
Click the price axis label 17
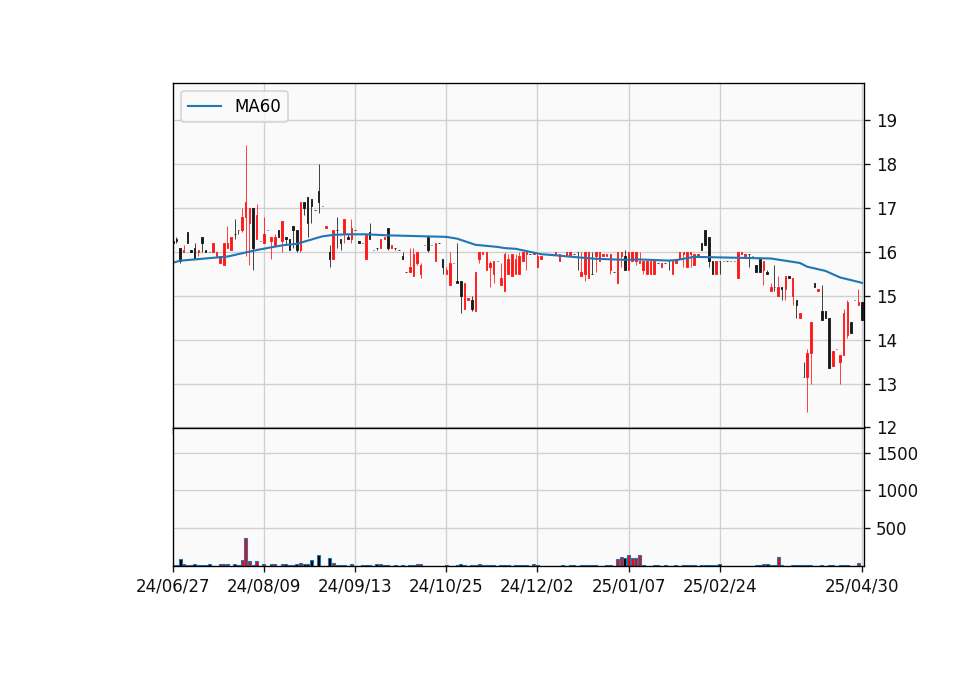(887, 209)
